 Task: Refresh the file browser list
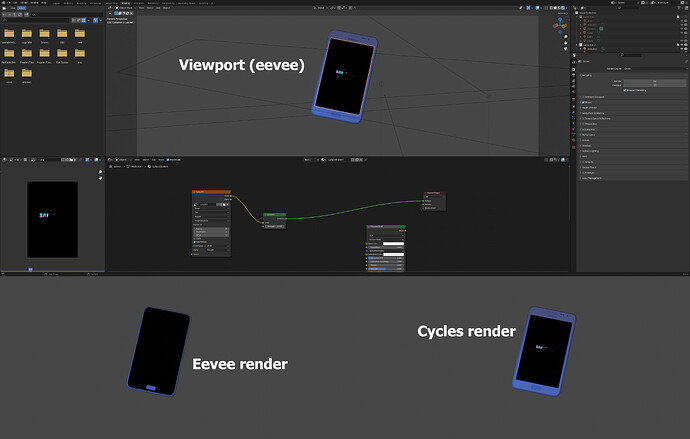point(20,14)
